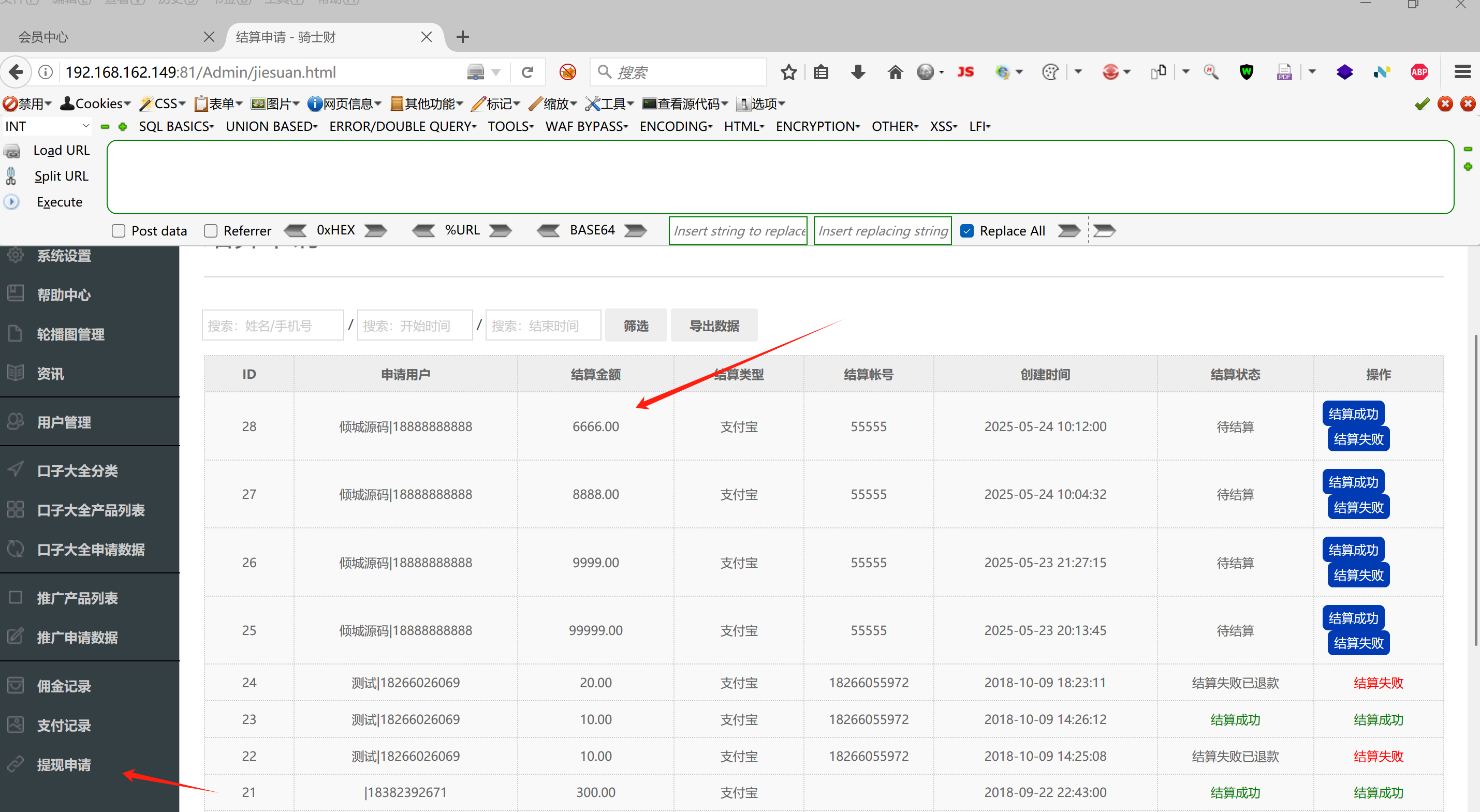This screenshot has width=1480, height=812.
Task: Expand the INT type dropdown
Action: coord(47,126)
